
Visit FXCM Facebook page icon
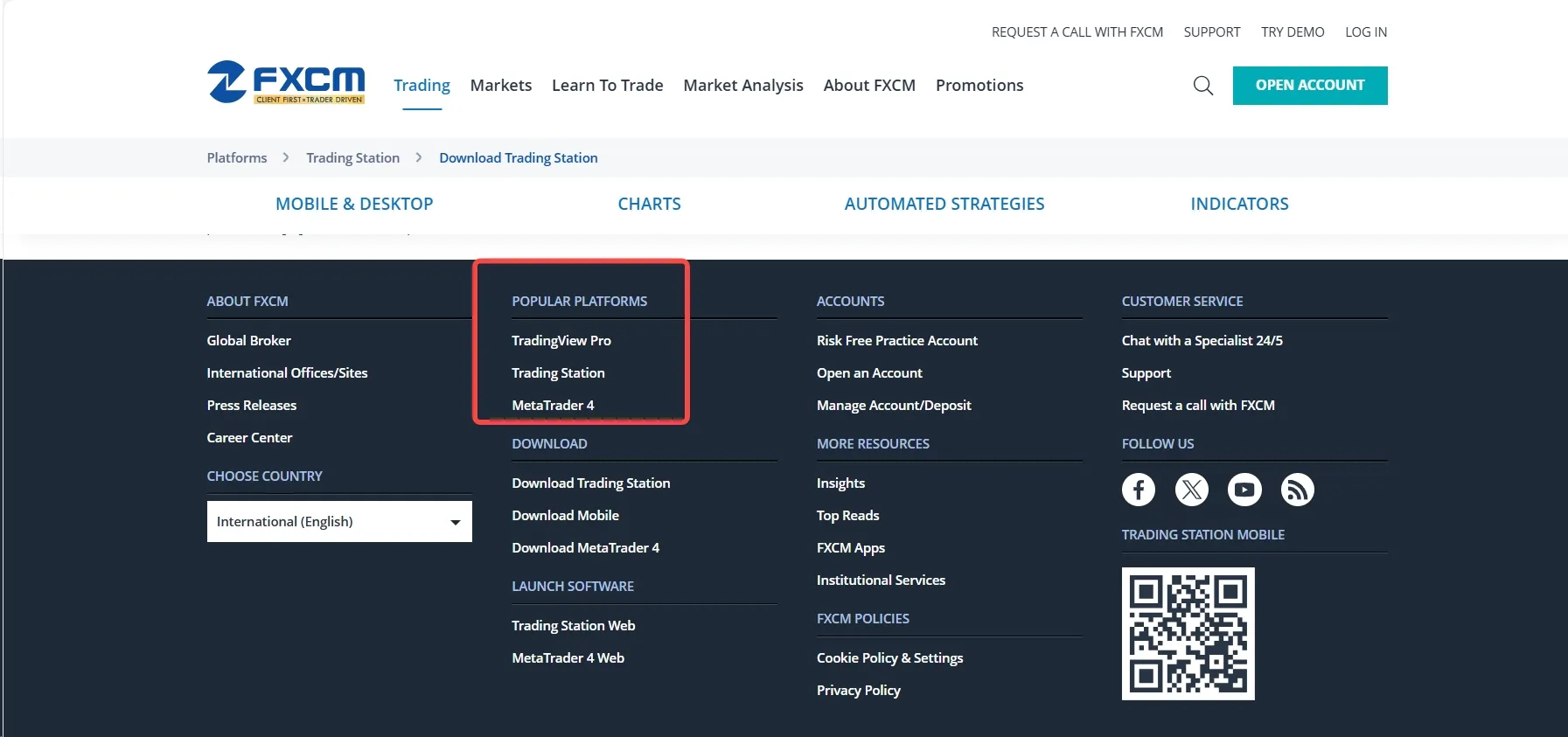coord(1139,490)
